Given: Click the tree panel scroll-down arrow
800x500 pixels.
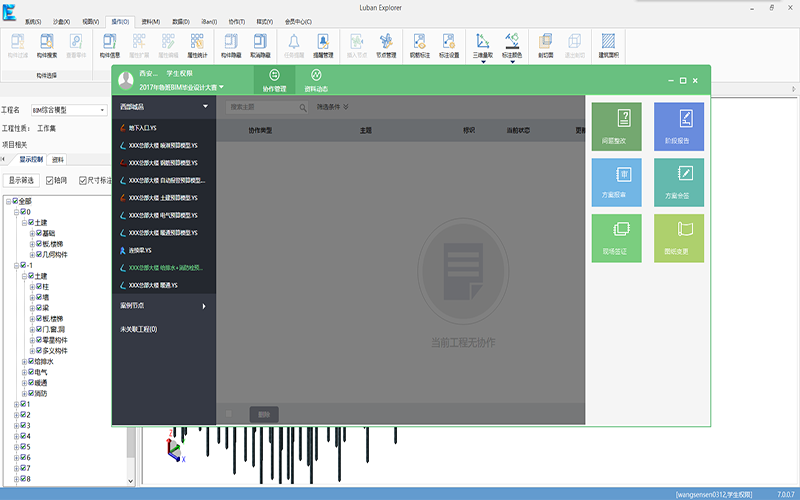Looking at the screenshot, I should pyautogui.click(x=131, y=481).
